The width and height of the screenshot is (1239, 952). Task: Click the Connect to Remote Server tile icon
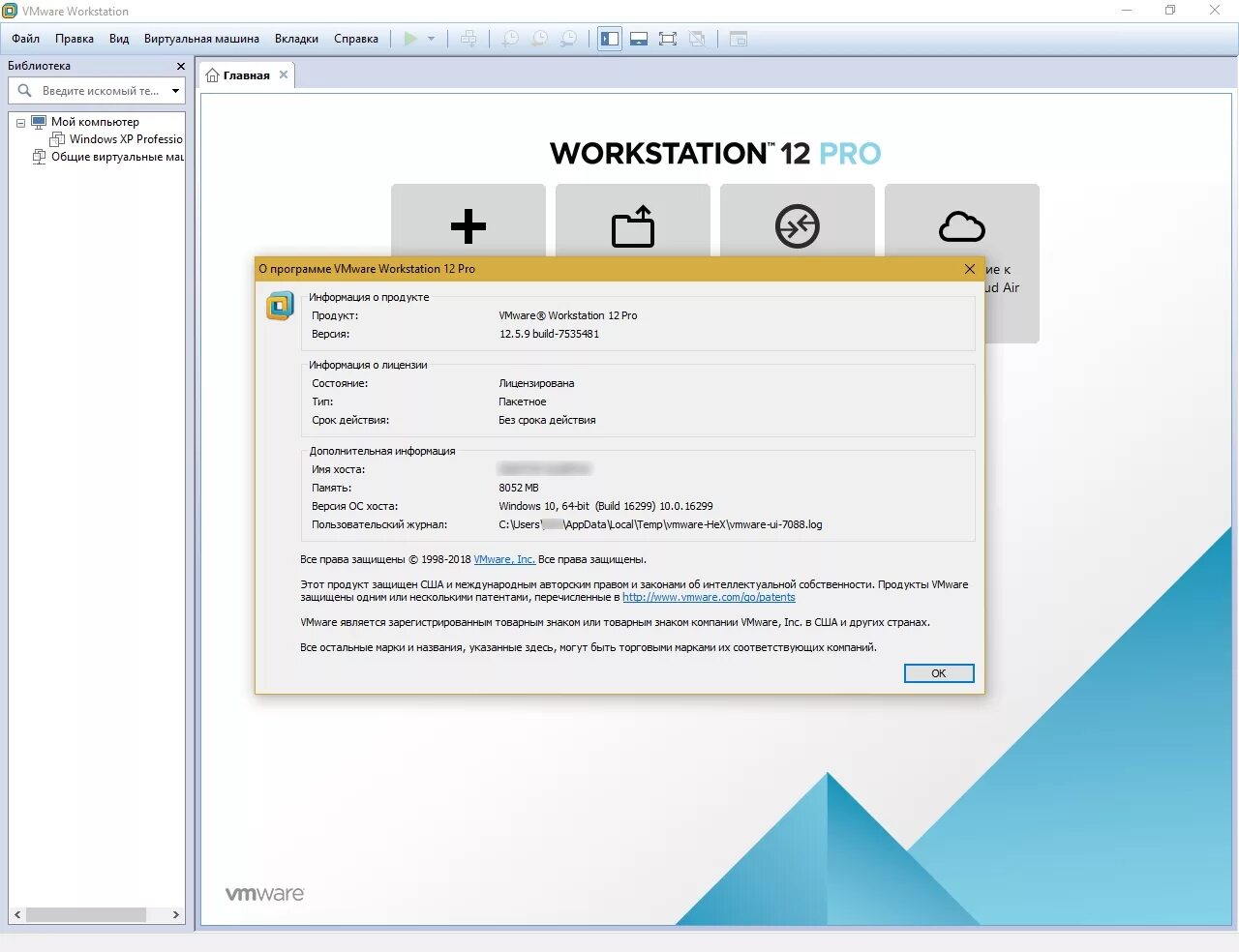click(x=798, y=227)
